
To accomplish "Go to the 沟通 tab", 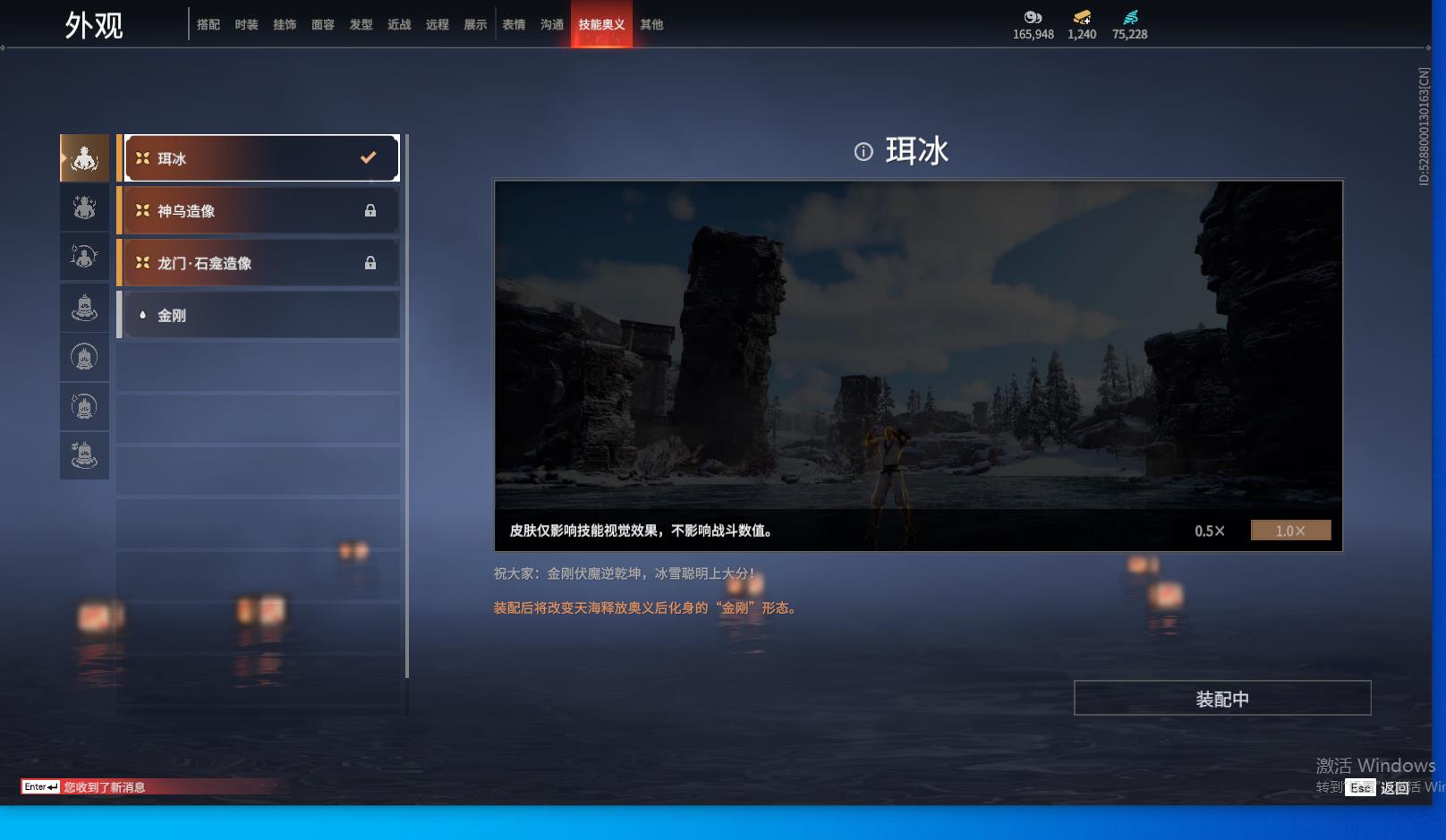I will (x=552, y=25).
